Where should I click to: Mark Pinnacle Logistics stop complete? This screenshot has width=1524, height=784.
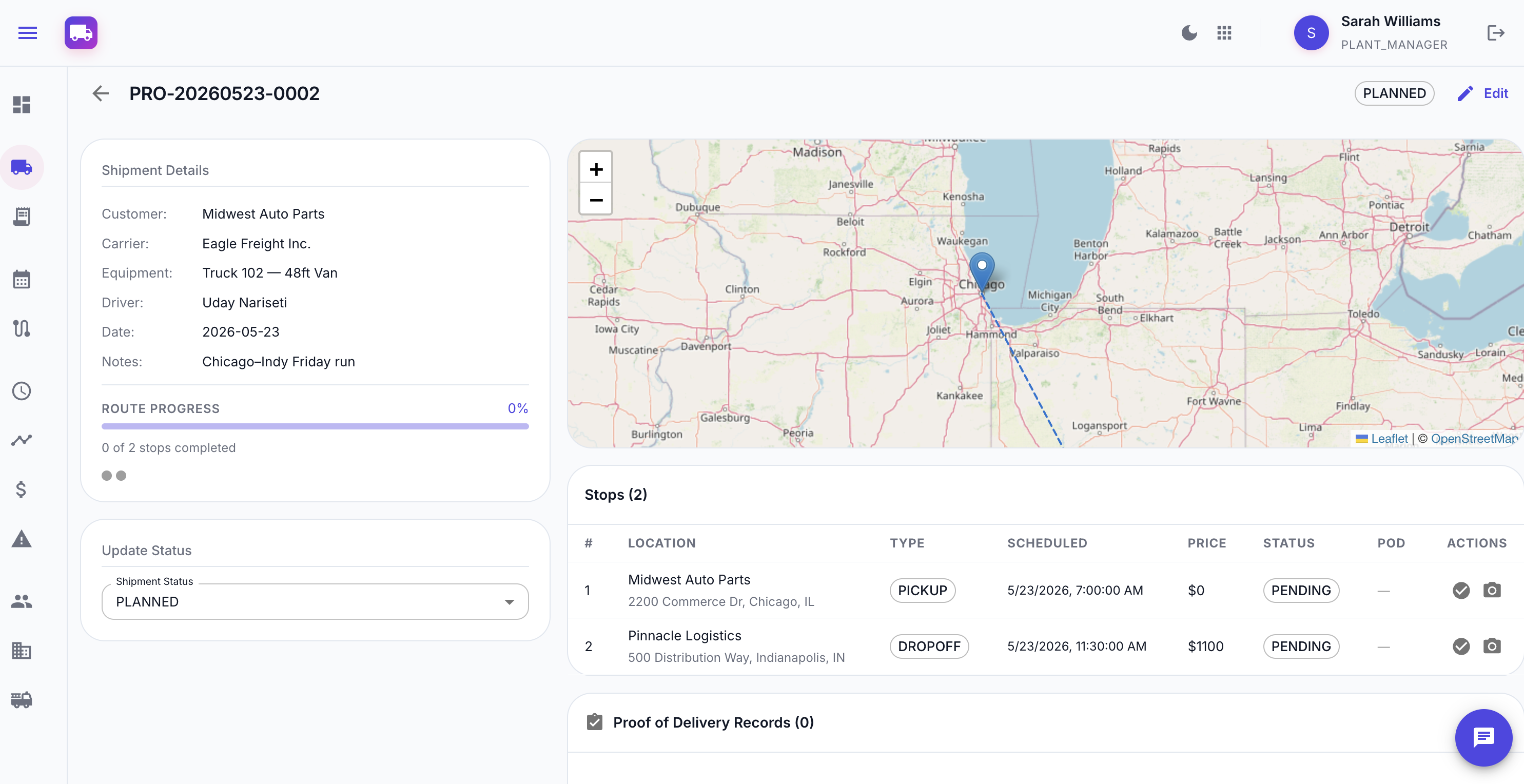tap(1461, 646)
